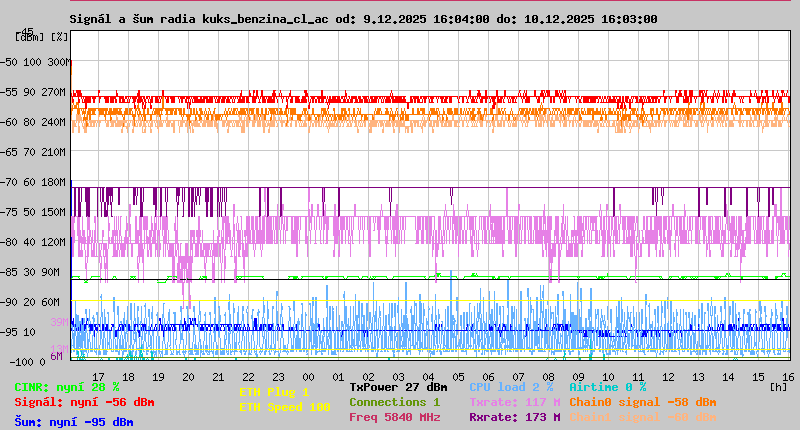Select the 'Signál: nyní -56 dBm' legend entry
This screenshot has height=430, width=800.
point(84,402)
